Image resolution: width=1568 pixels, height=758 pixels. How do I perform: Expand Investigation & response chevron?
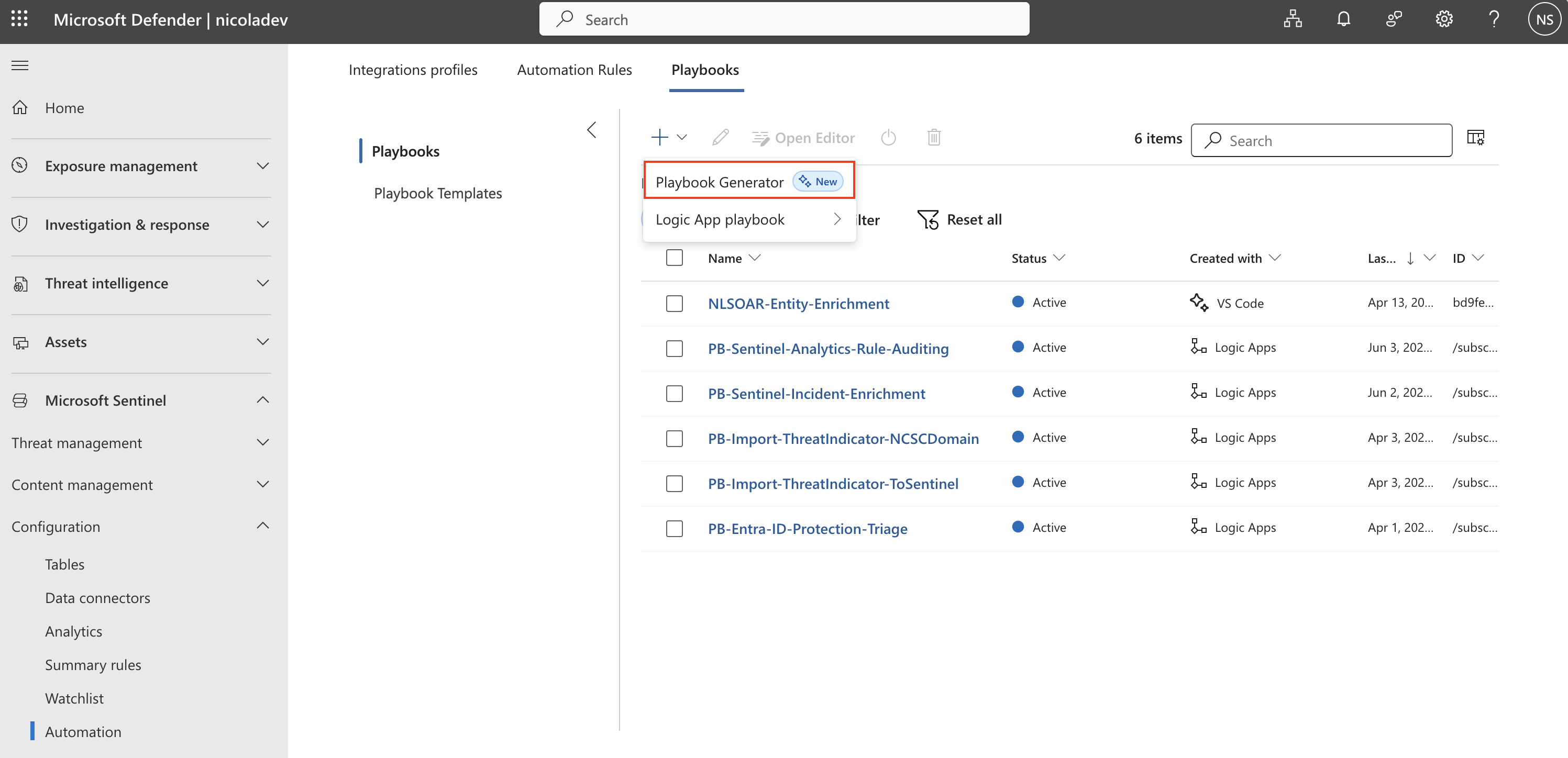(263, 225)
